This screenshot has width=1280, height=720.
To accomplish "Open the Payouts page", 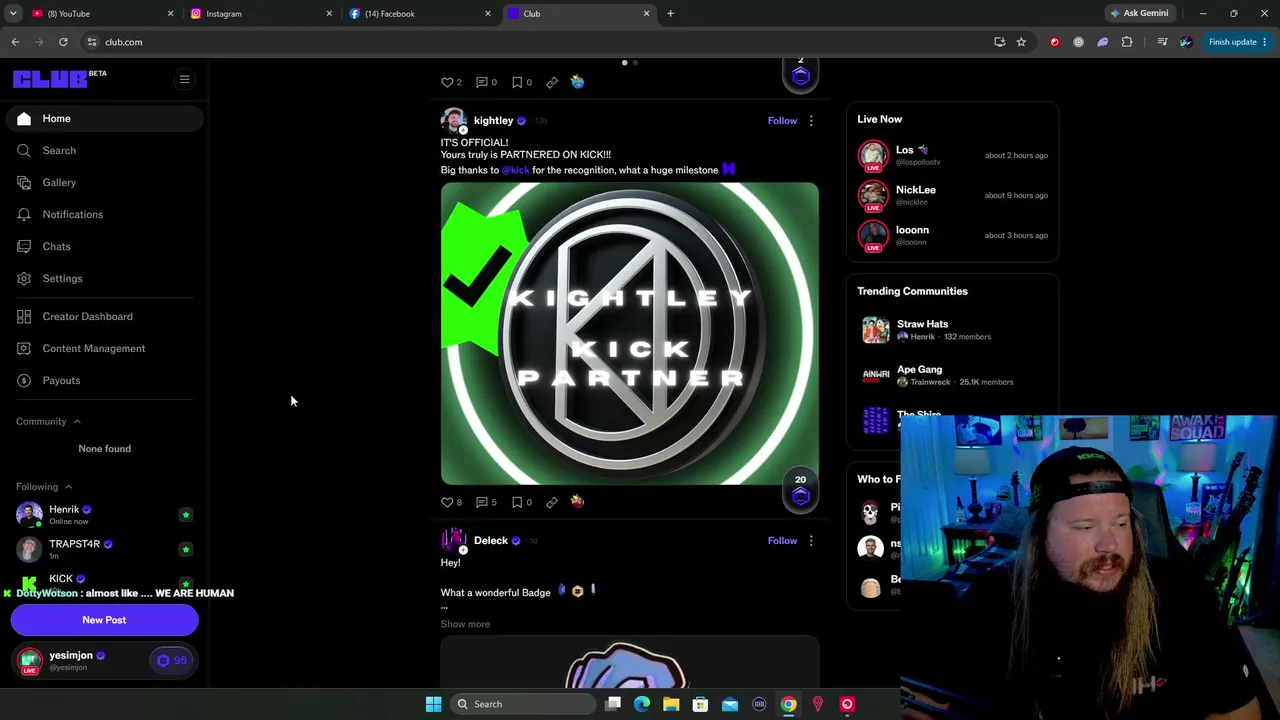I will click(x=104, y=380).
